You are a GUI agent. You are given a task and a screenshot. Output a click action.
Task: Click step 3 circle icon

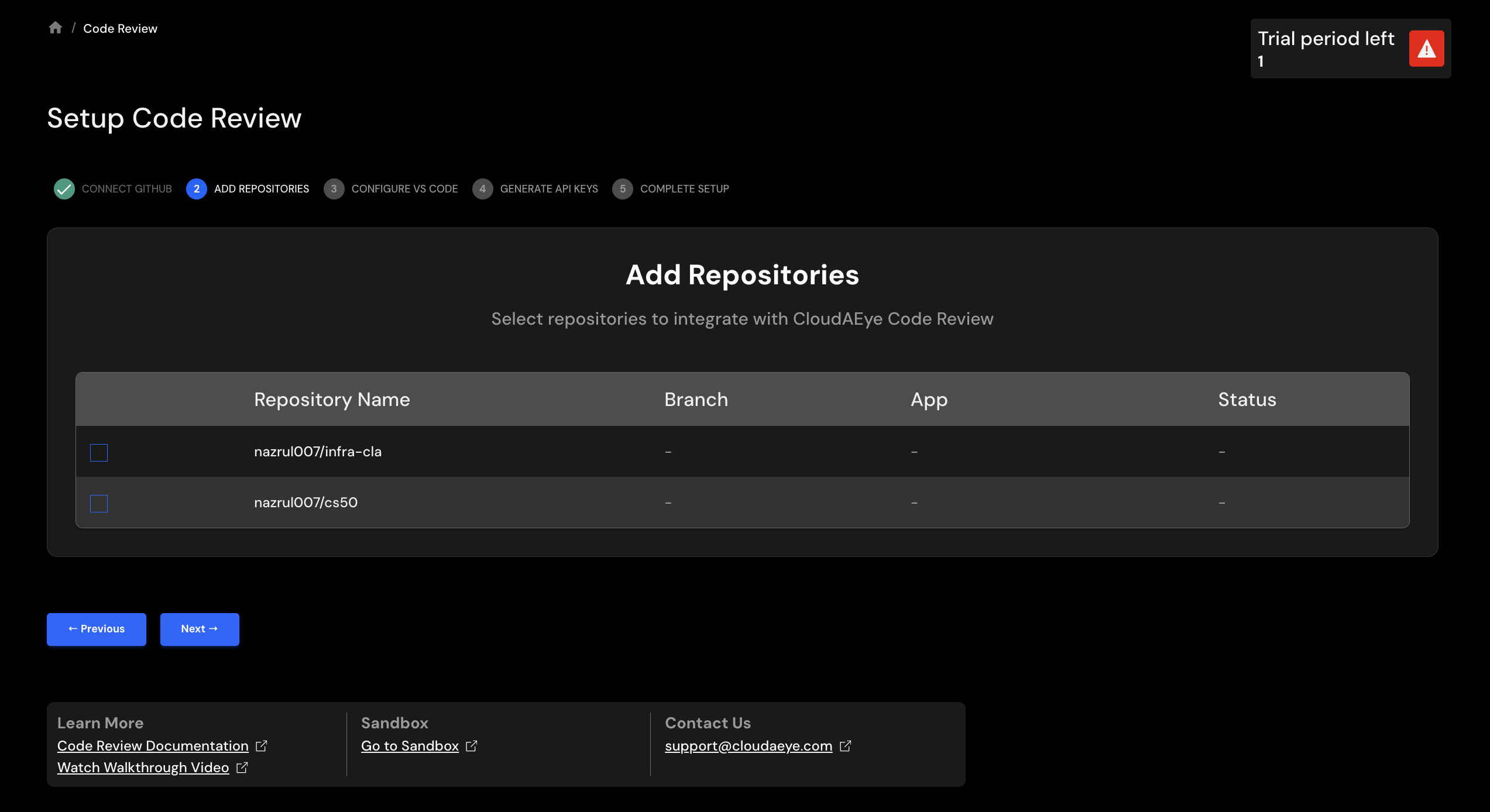coord(334,189)
